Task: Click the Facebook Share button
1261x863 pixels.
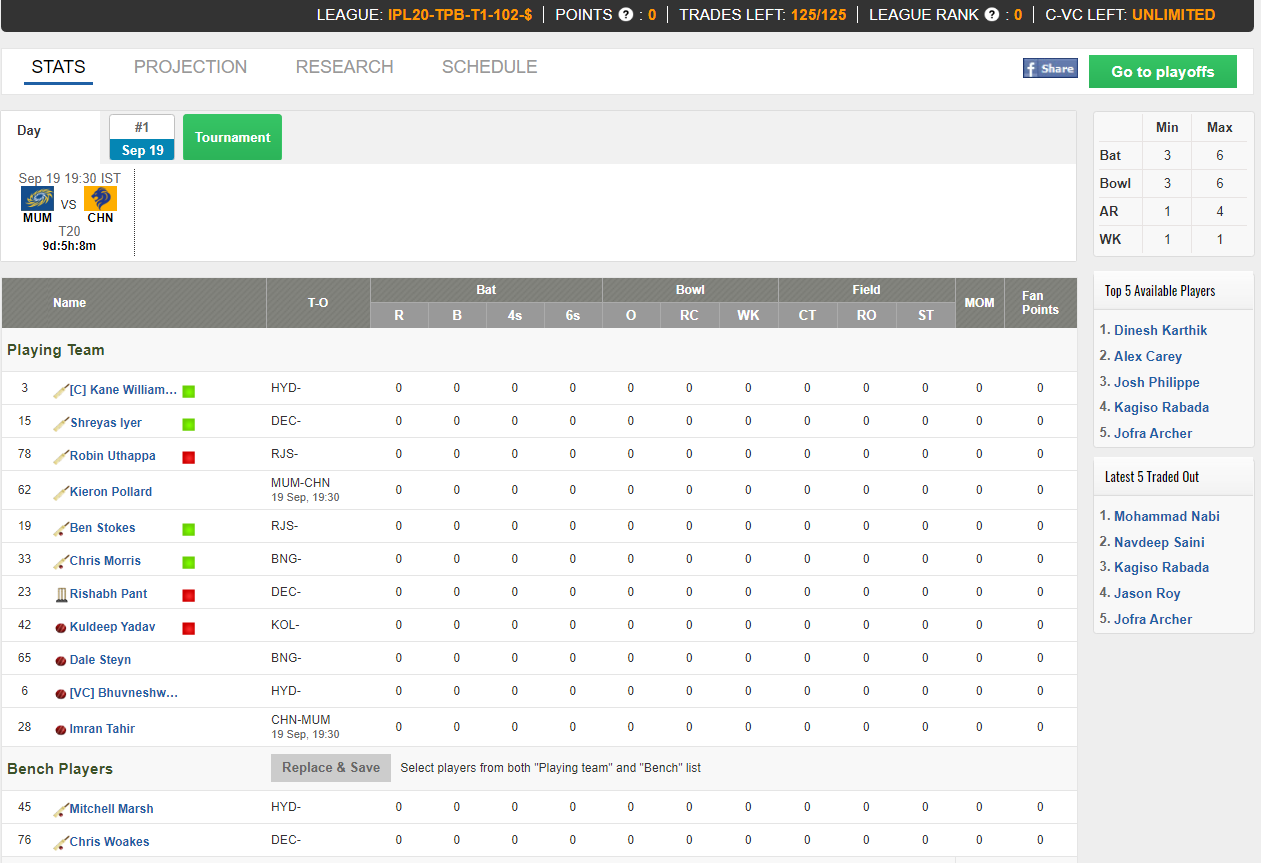Action: [x=1050, y=68]
